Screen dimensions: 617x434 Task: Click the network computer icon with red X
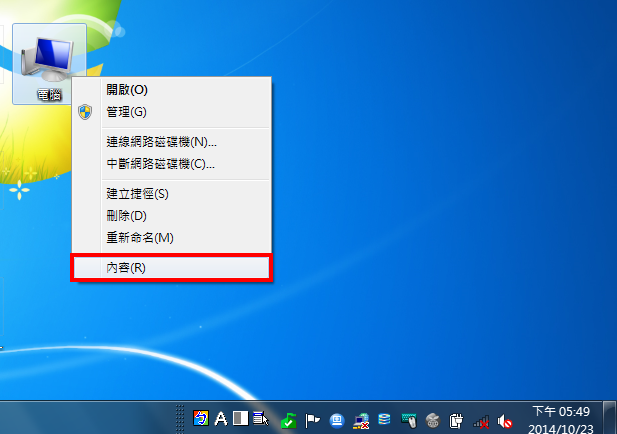point(360,419)
